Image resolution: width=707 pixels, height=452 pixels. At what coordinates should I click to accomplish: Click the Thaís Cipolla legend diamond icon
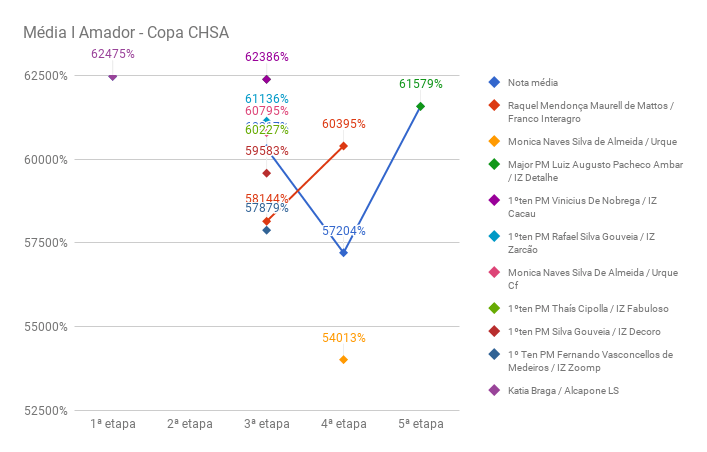point(494,308)
